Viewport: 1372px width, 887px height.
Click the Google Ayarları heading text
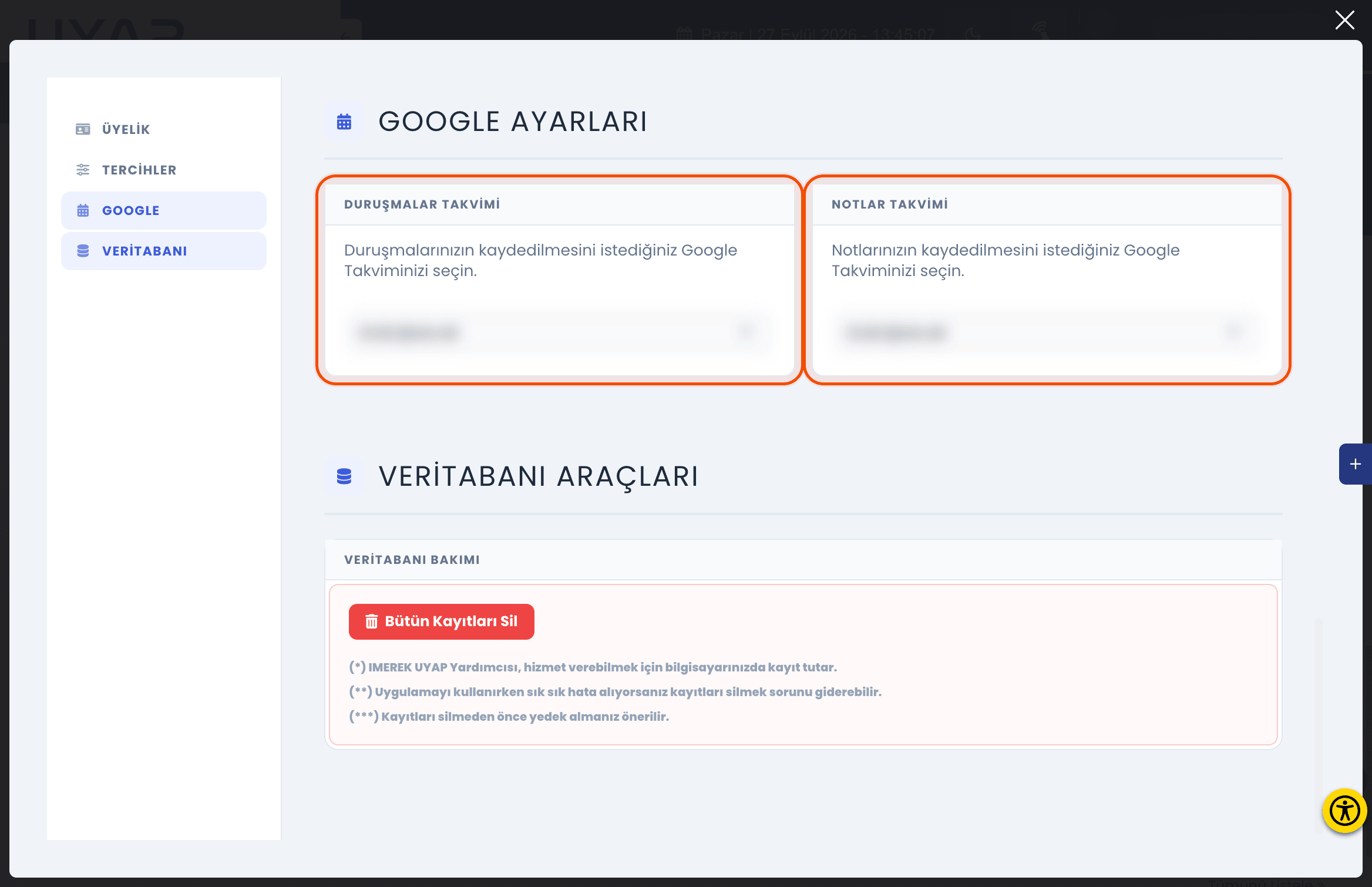tap(513, 122)
